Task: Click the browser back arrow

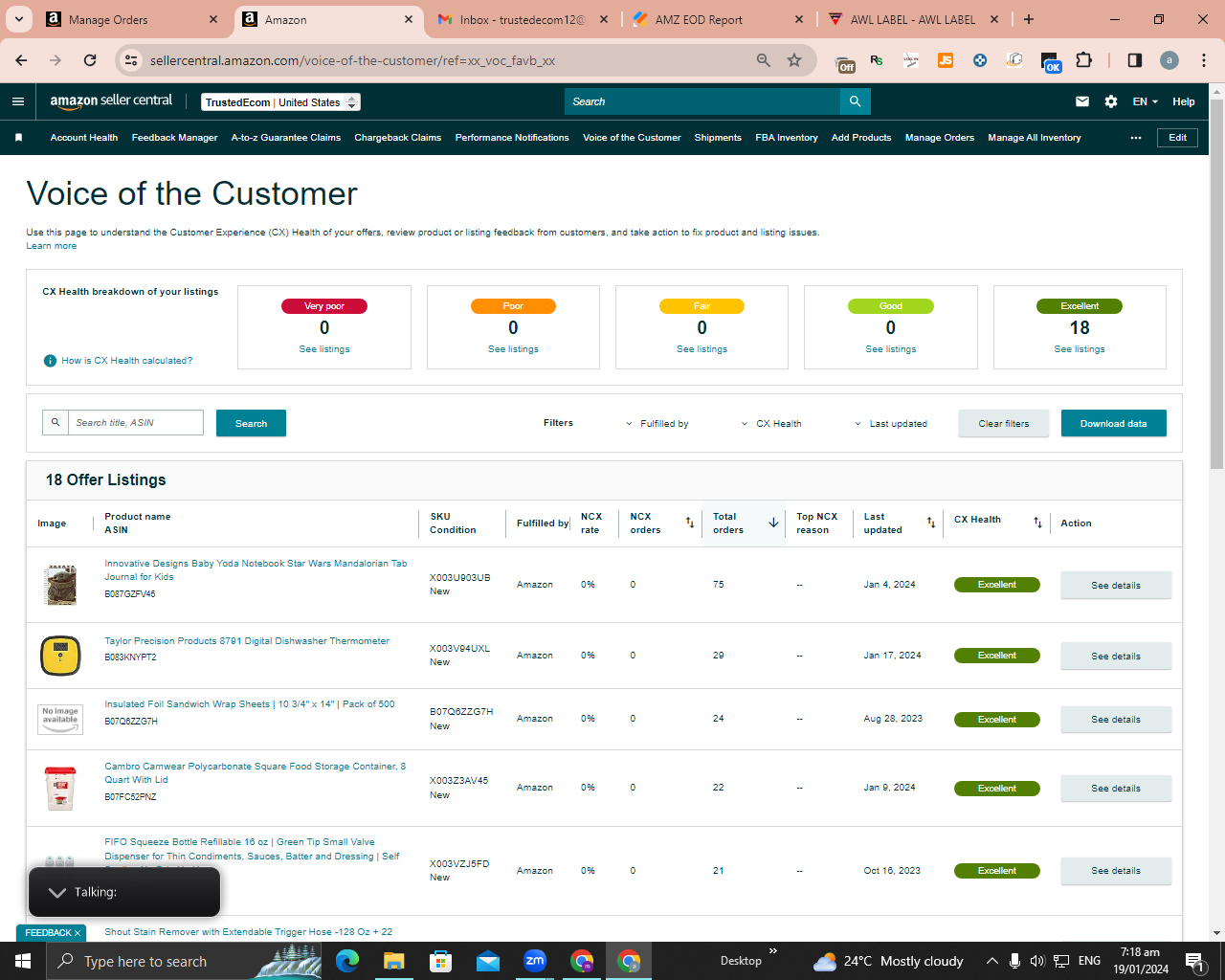Action: tap(21, 60)
